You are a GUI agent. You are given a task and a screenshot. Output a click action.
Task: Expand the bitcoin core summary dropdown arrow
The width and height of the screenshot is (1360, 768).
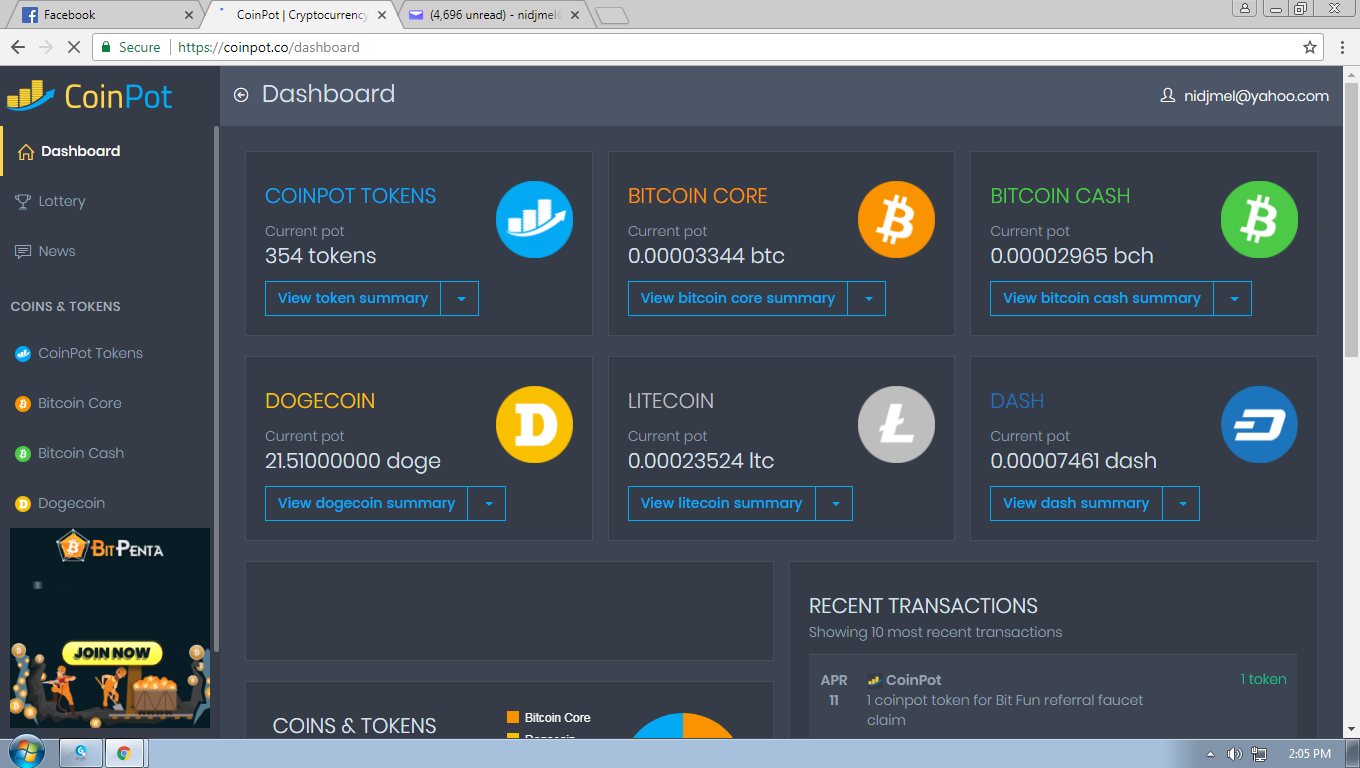point(867,298)
